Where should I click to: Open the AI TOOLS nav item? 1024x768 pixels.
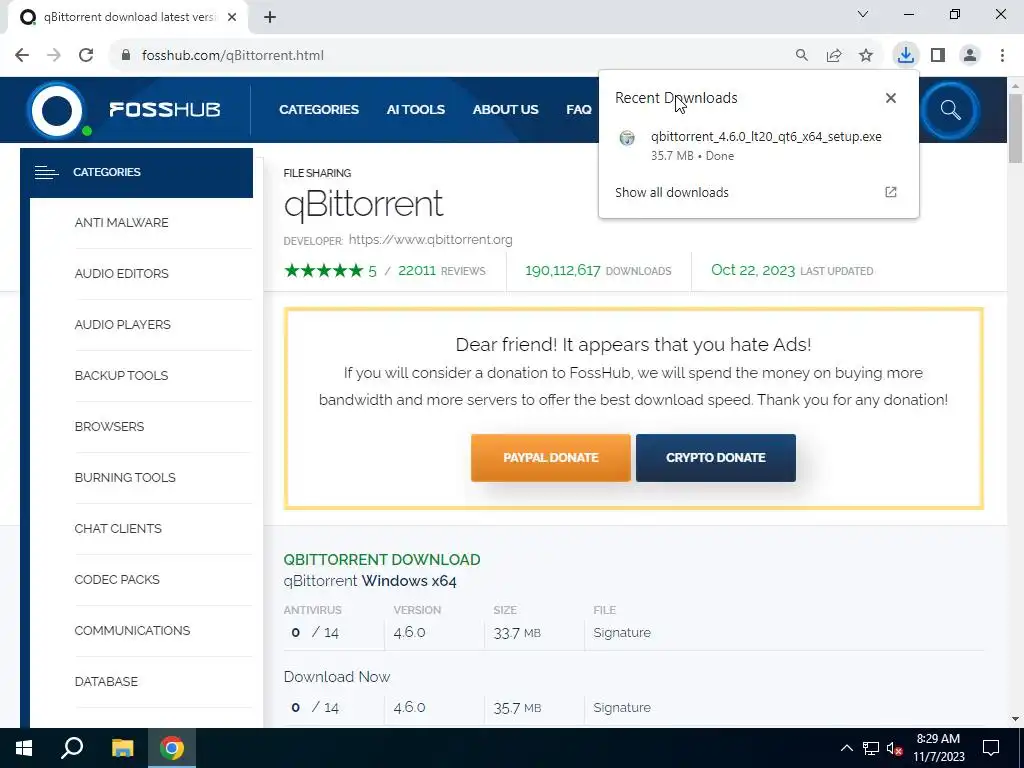point(415,110)
